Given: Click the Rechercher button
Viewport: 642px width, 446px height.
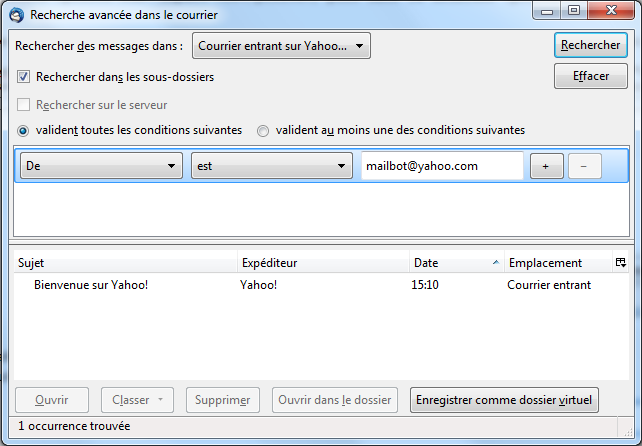Looking at the screenshot, I should coord(590,45).
